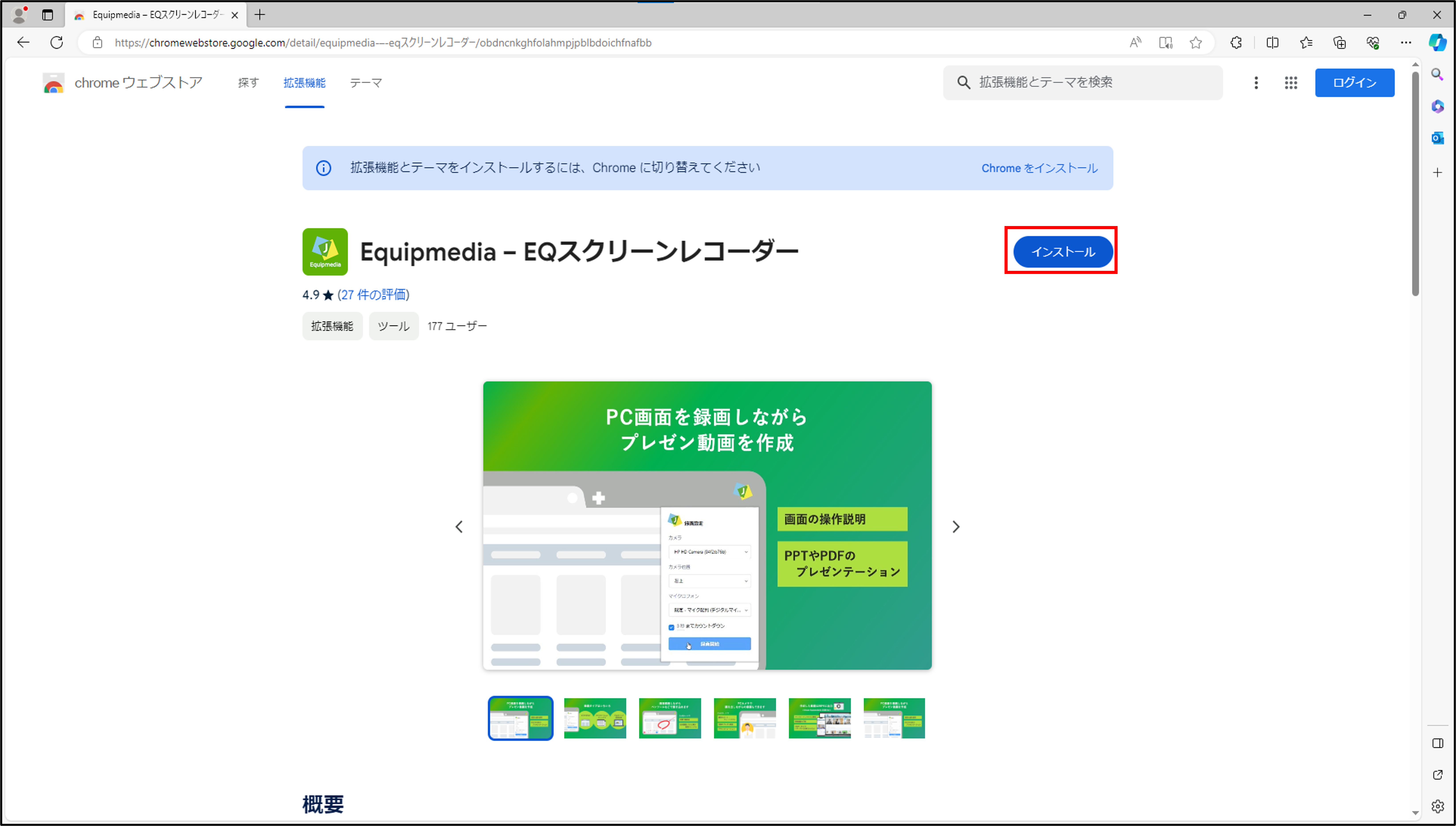Select the third screenshot thumbnail

pos(670,718)
